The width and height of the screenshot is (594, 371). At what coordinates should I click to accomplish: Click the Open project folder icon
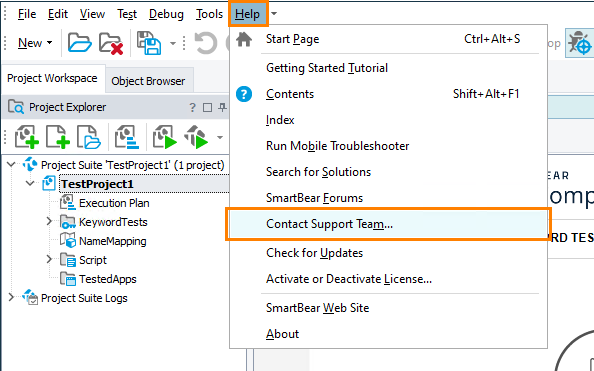coord(80,43)
